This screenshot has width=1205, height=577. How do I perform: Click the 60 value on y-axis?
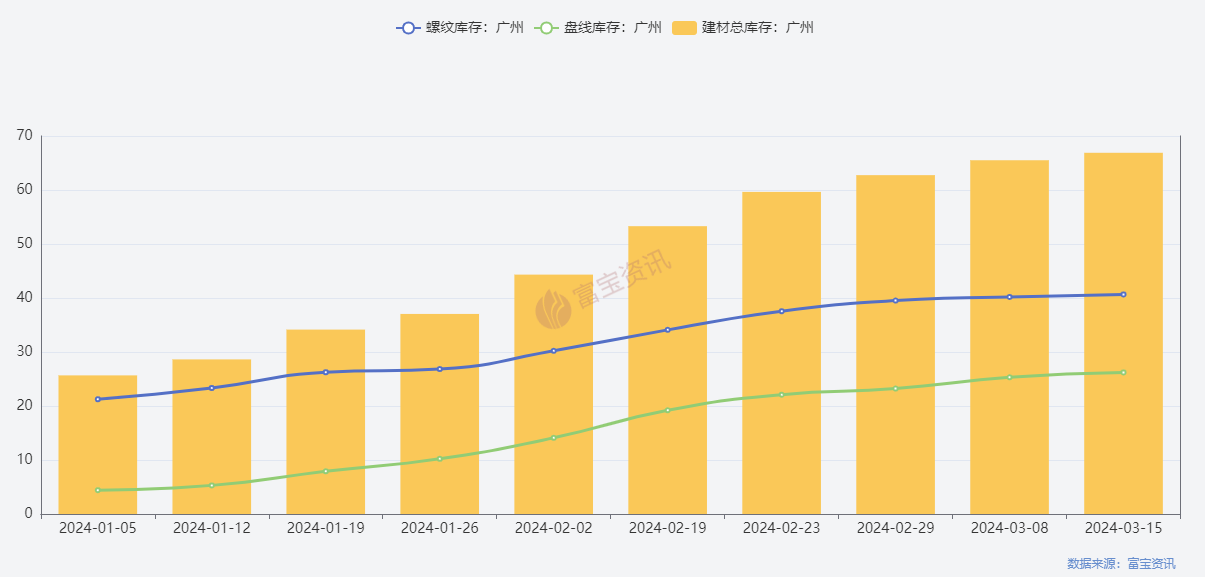pos(24,190)
